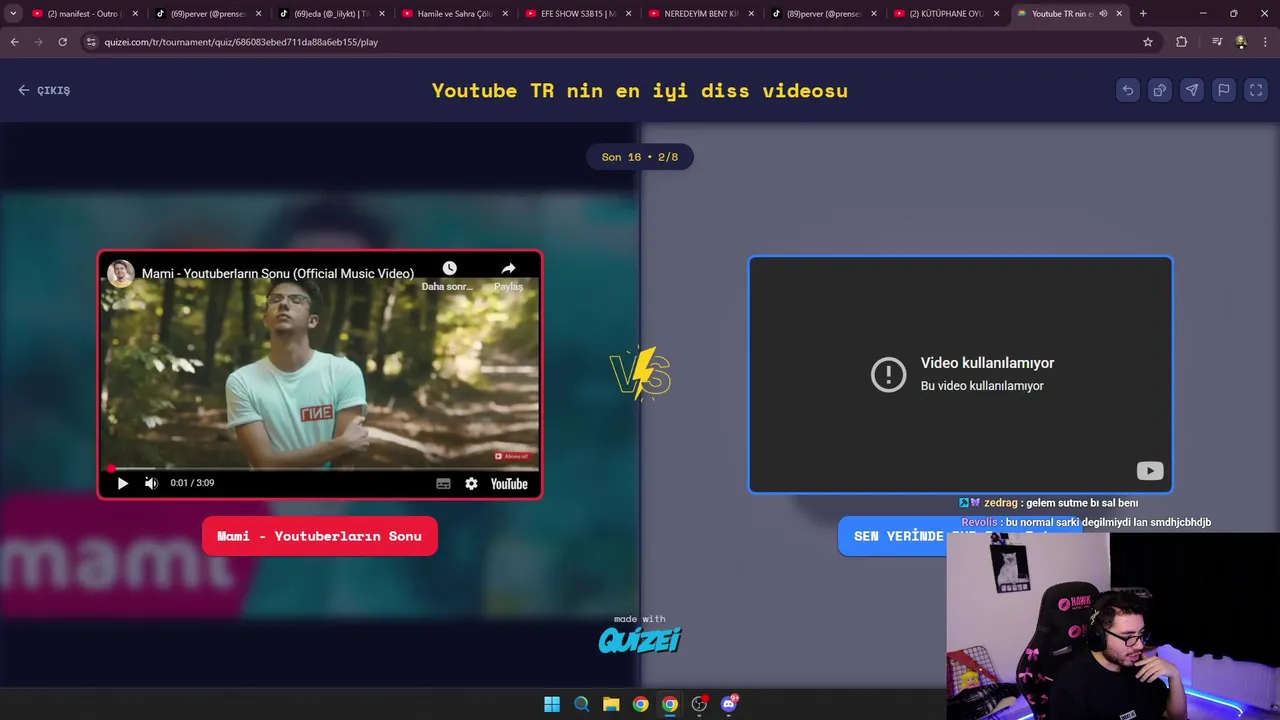Bookmark this page with the star icon
Screen dimensions: 1280x720
(1148, 42)
